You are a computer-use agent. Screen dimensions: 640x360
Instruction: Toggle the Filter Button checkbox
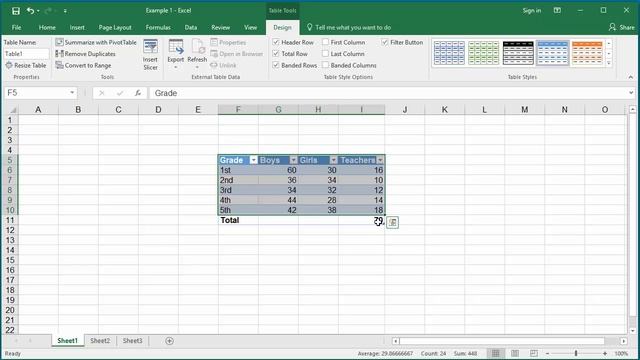tap(384, 42)
